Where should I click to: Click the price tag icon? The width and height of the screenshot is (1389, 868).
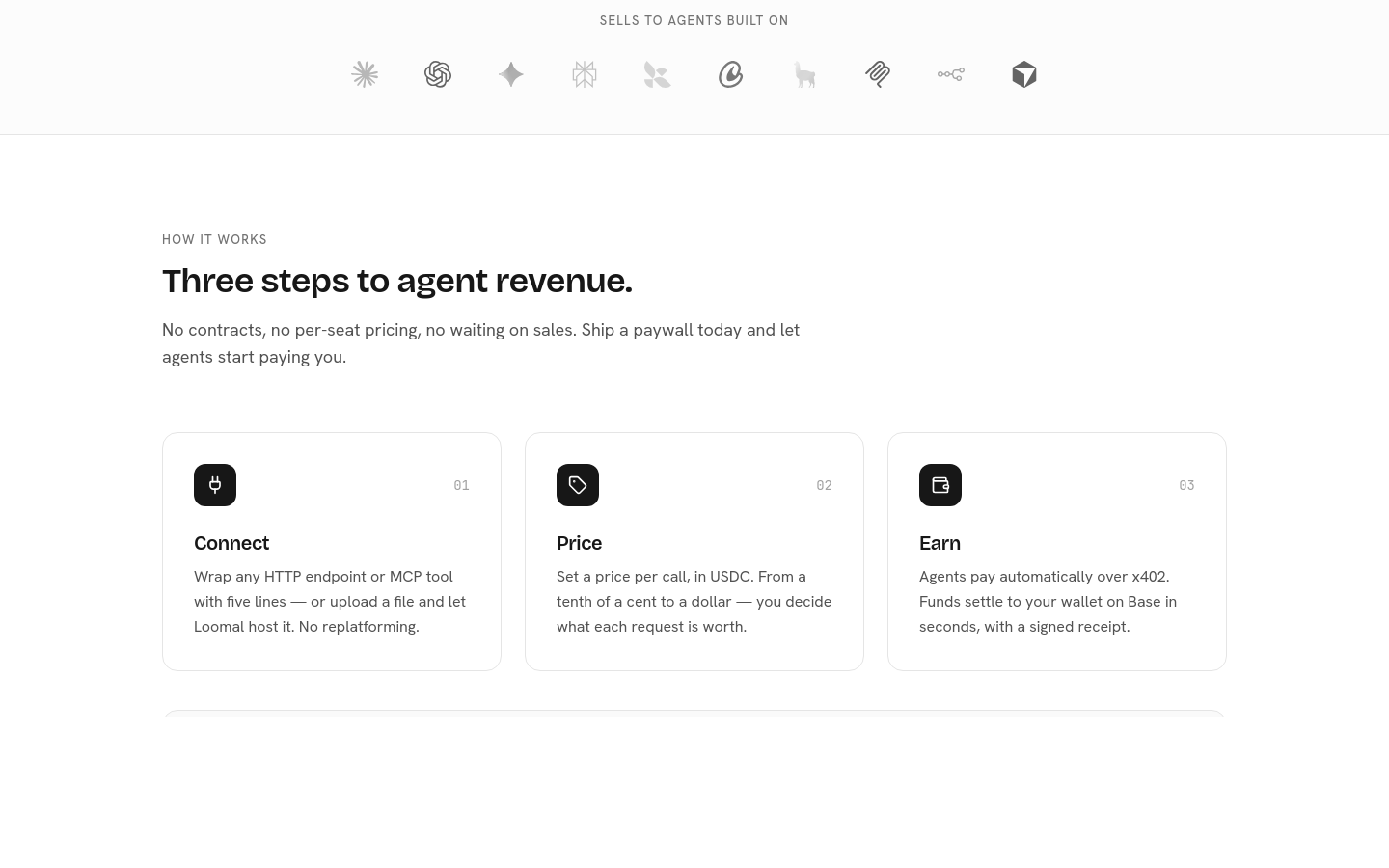pos(578,485)
